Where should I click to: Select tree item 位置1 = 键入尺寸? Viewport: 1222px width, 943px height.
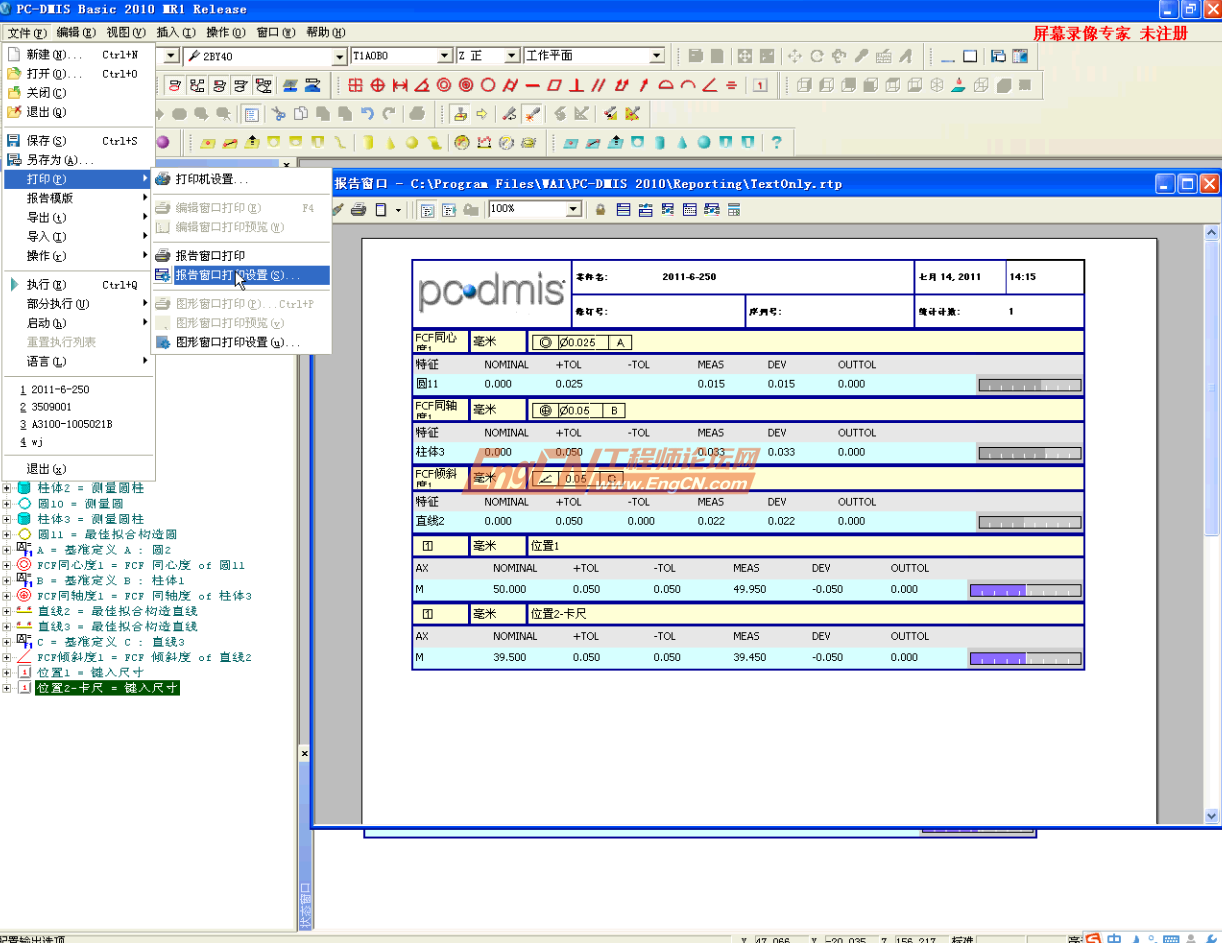(90, 673)
